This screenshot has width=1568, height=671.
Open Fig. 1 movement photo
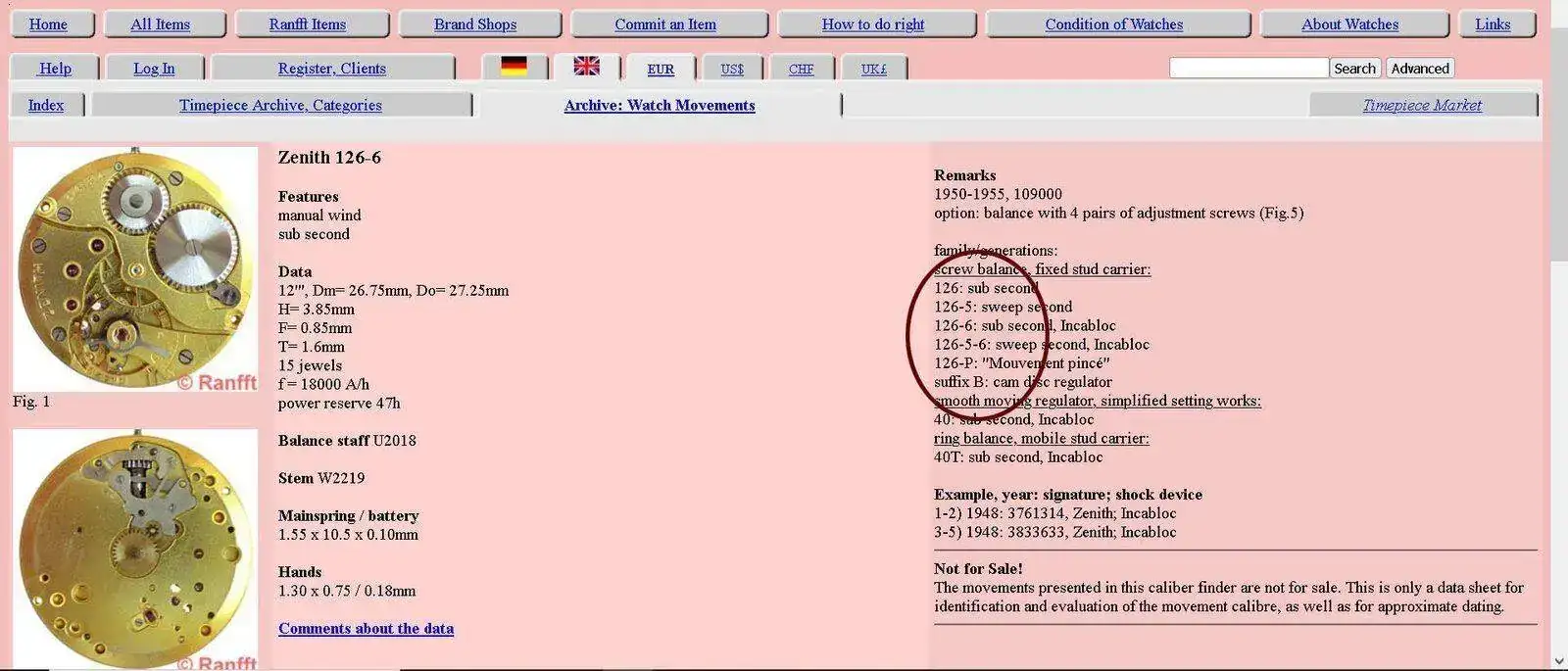click(x=135, y=269)
